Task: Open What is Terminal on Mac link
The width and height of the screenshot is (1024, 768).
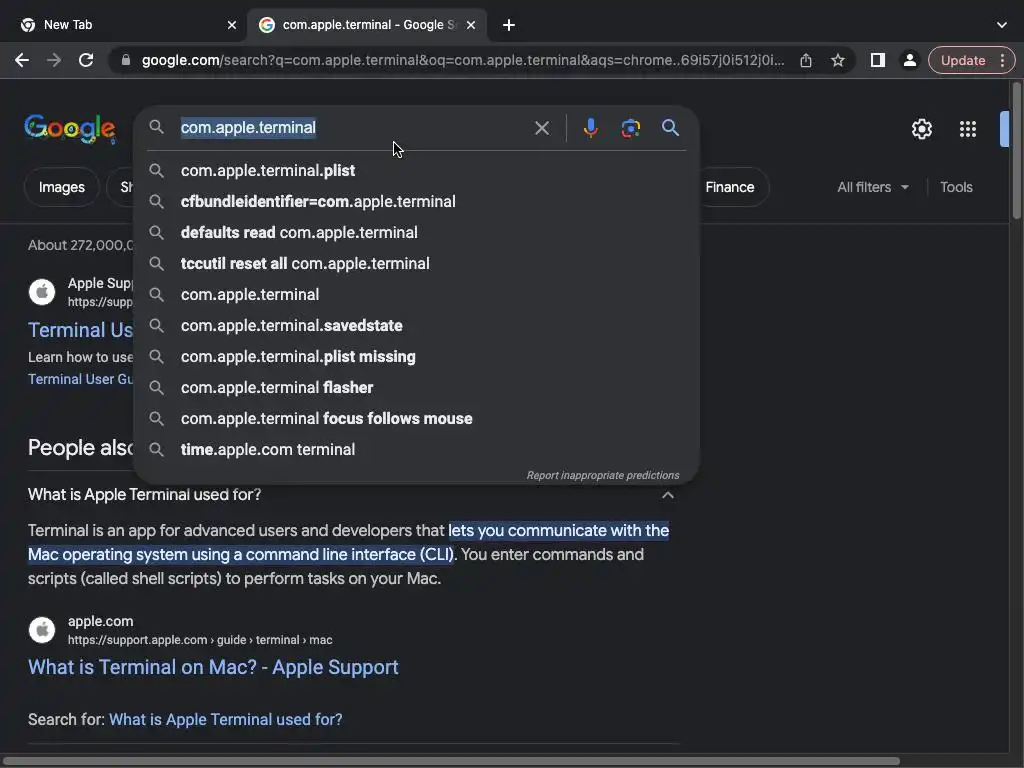Action: 213,667
